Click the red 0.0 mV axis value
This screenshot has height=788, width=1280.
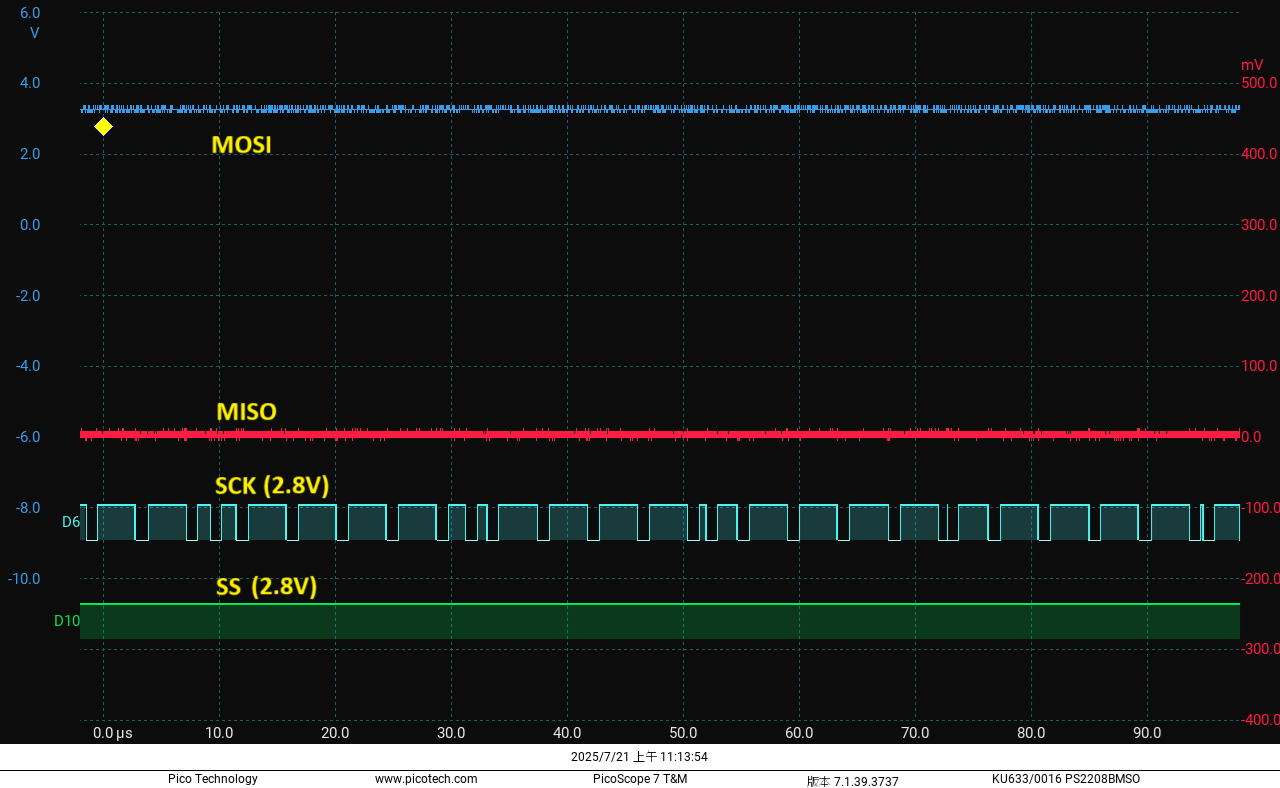point(1252,437)
